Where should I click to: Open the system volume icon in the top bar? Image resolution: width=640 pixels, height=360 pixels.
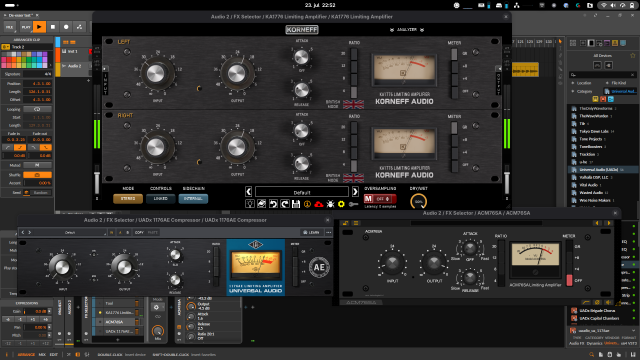613,5
